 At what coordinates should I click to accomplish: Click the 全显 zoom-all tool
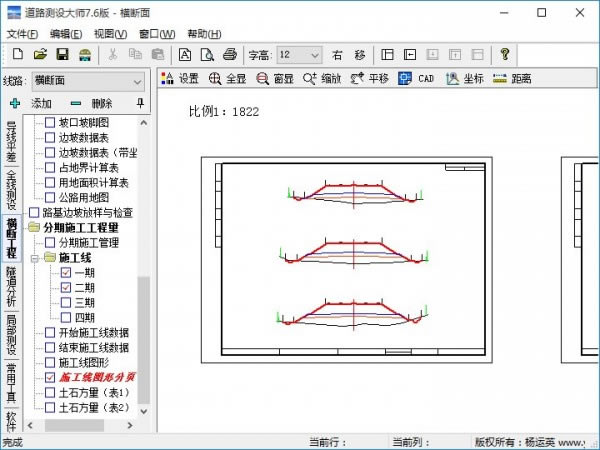click(227, 78)
